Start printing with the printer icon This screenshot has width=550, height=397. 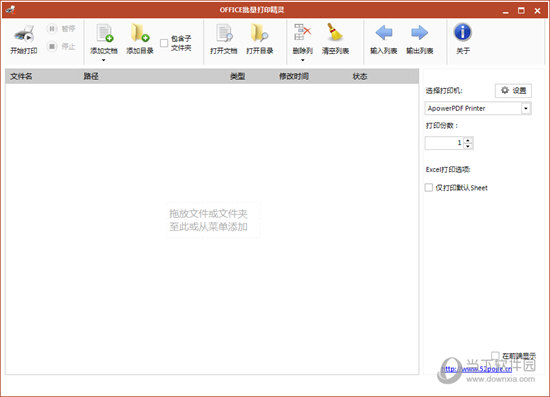(24, 40)
